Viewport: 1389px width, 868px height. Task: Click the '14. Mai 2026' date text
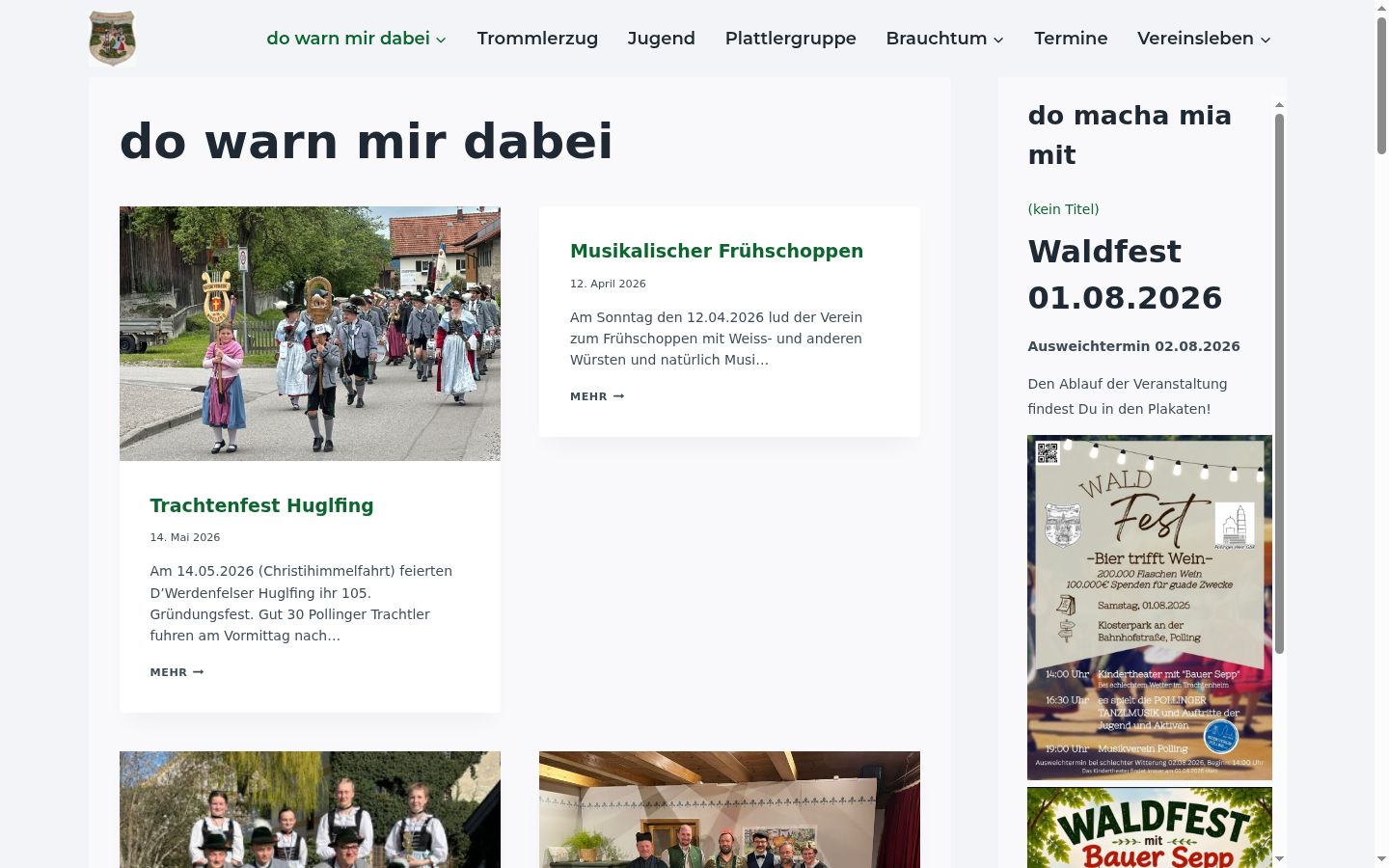coord(185,537)
